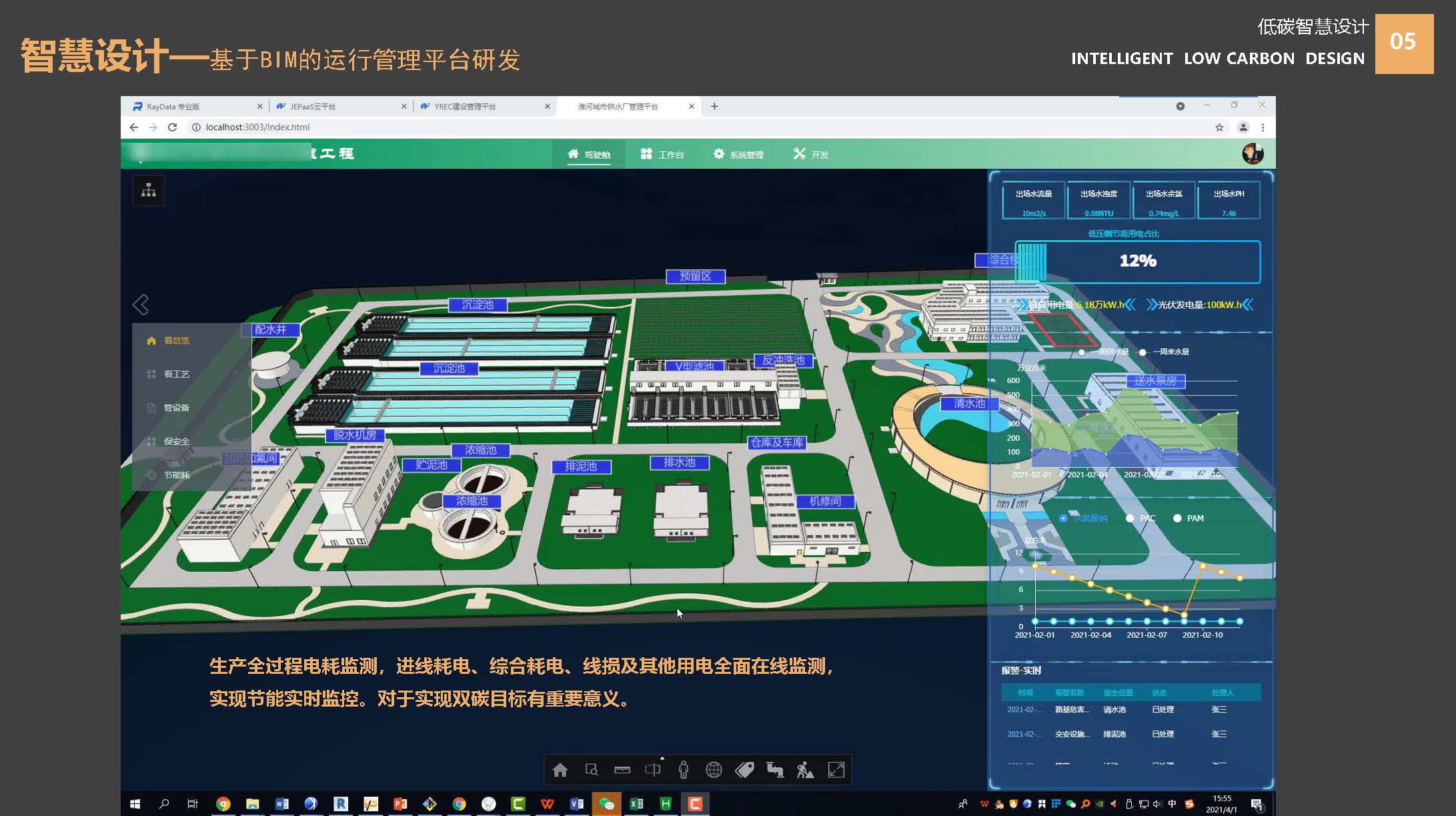
Task: Open the 开发 navigation tab
Action: coord(811,155)
